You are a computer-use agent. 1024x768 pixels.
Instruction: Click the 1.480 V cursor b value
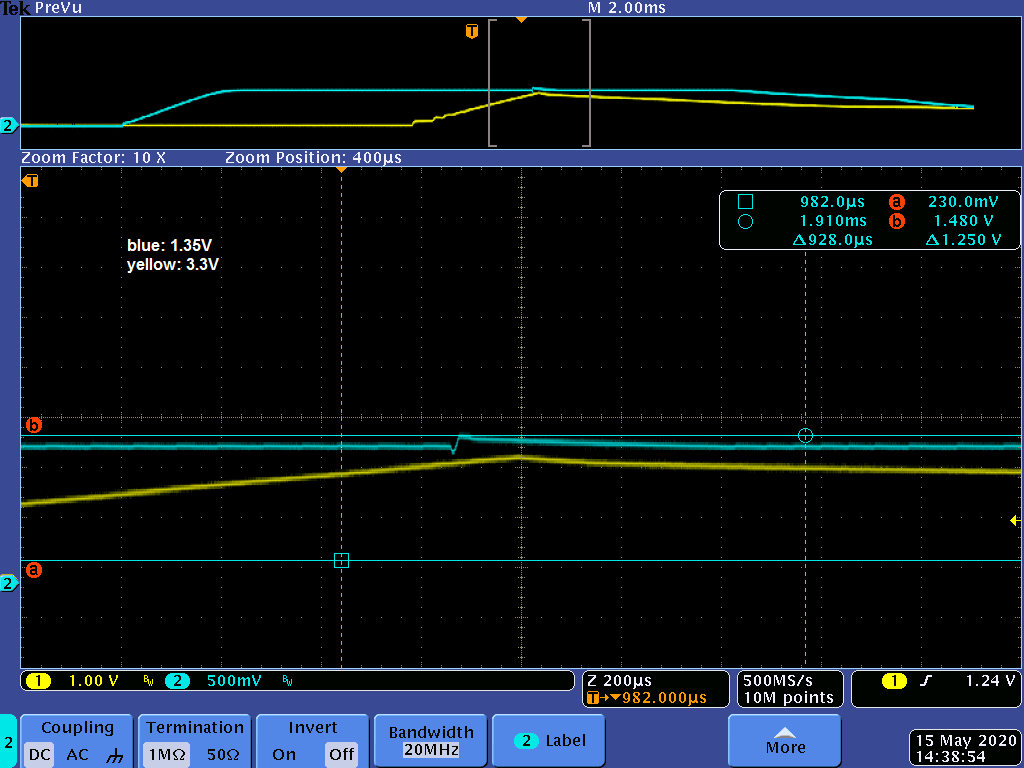click(964, 221)
